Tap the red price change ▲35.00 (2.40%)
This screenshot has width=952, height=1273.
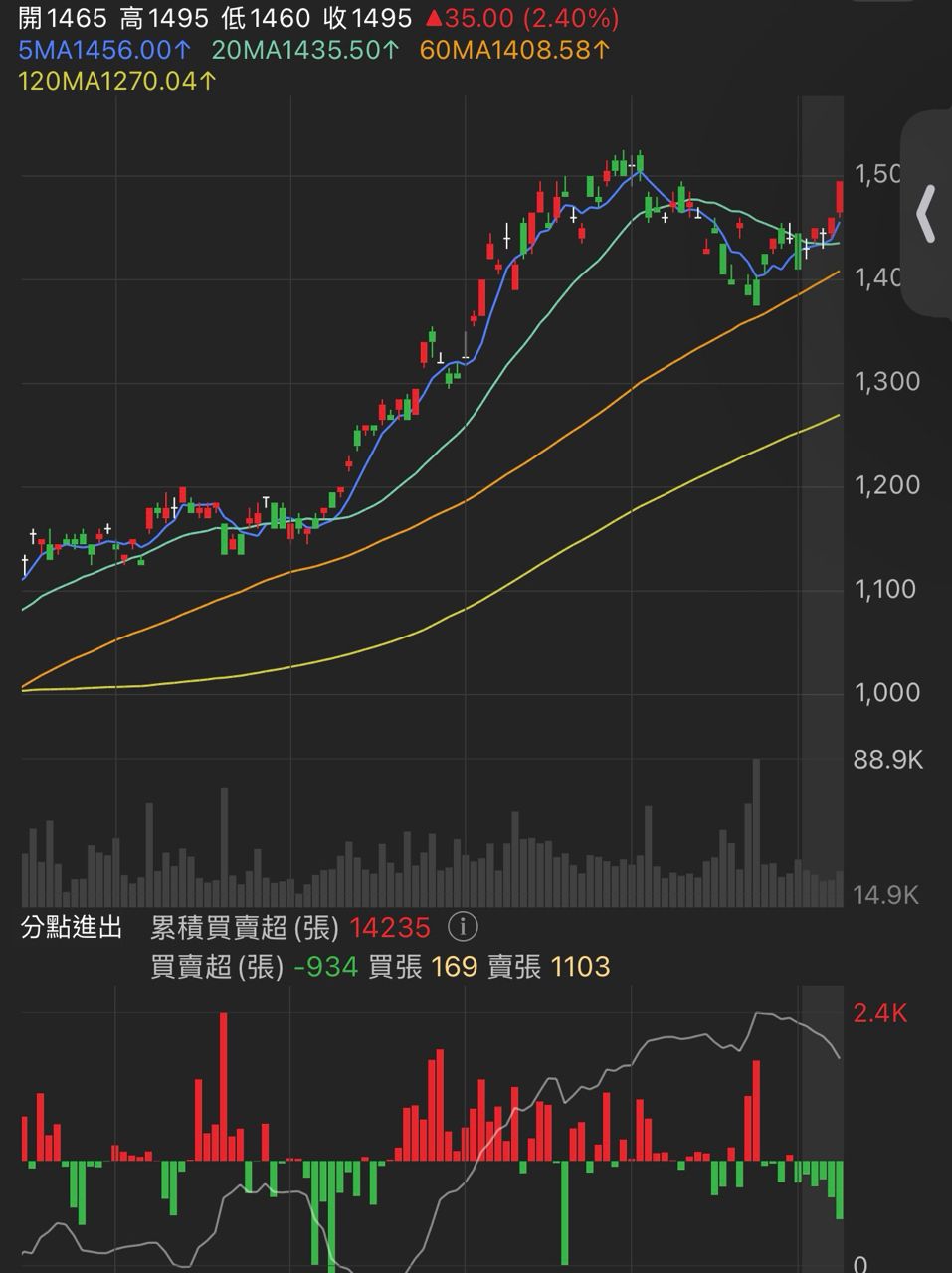[x=521, y=18]
